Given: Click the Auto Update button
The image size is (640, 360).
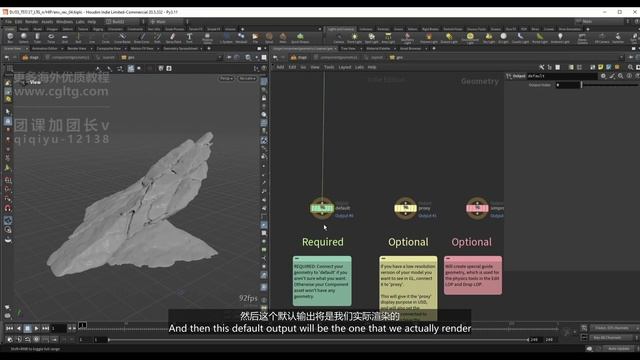Looking at the screenshot, I should coord(618,349).
